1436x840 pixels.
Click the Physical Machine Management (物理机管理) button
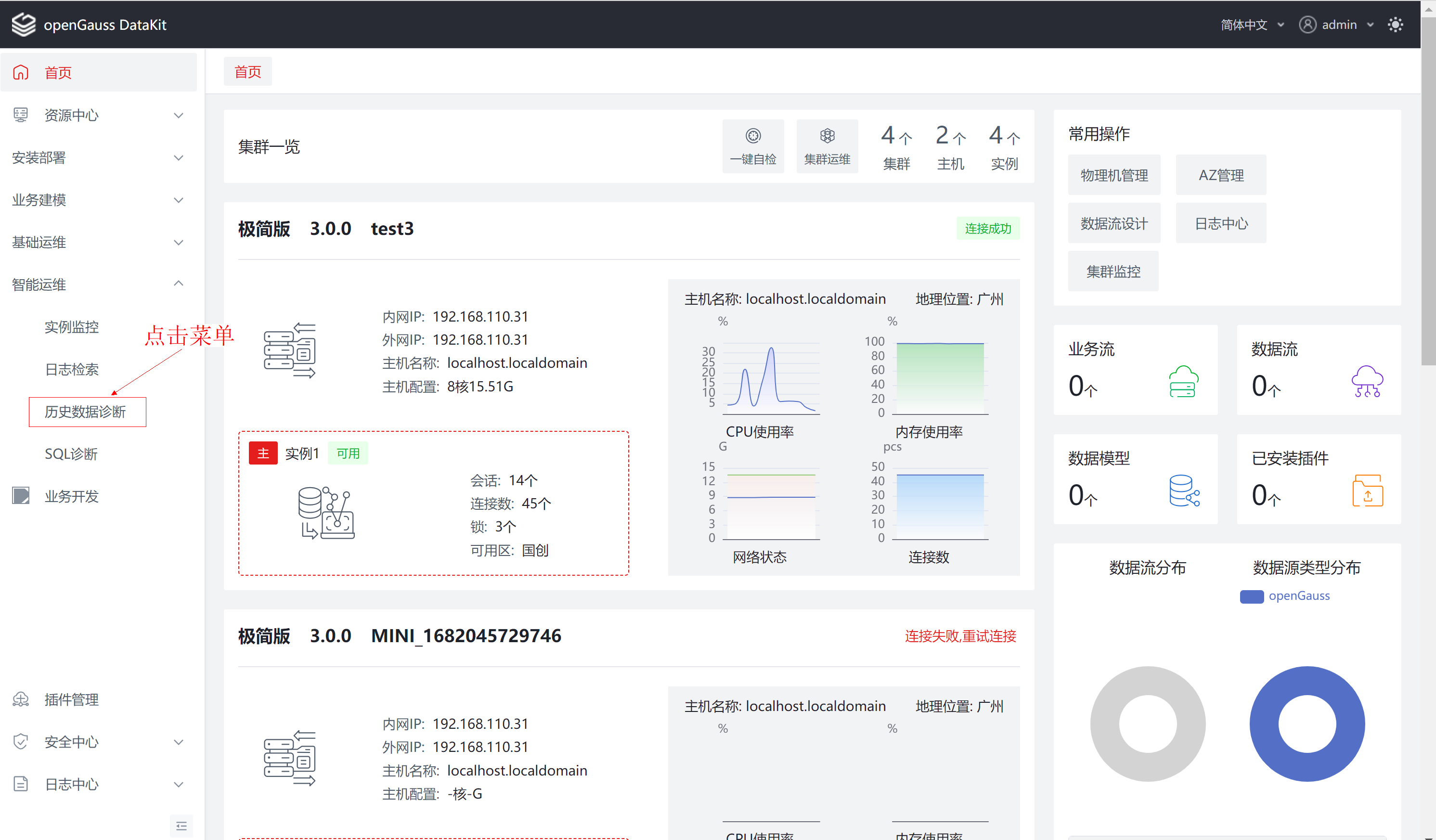click(1113, 175)
